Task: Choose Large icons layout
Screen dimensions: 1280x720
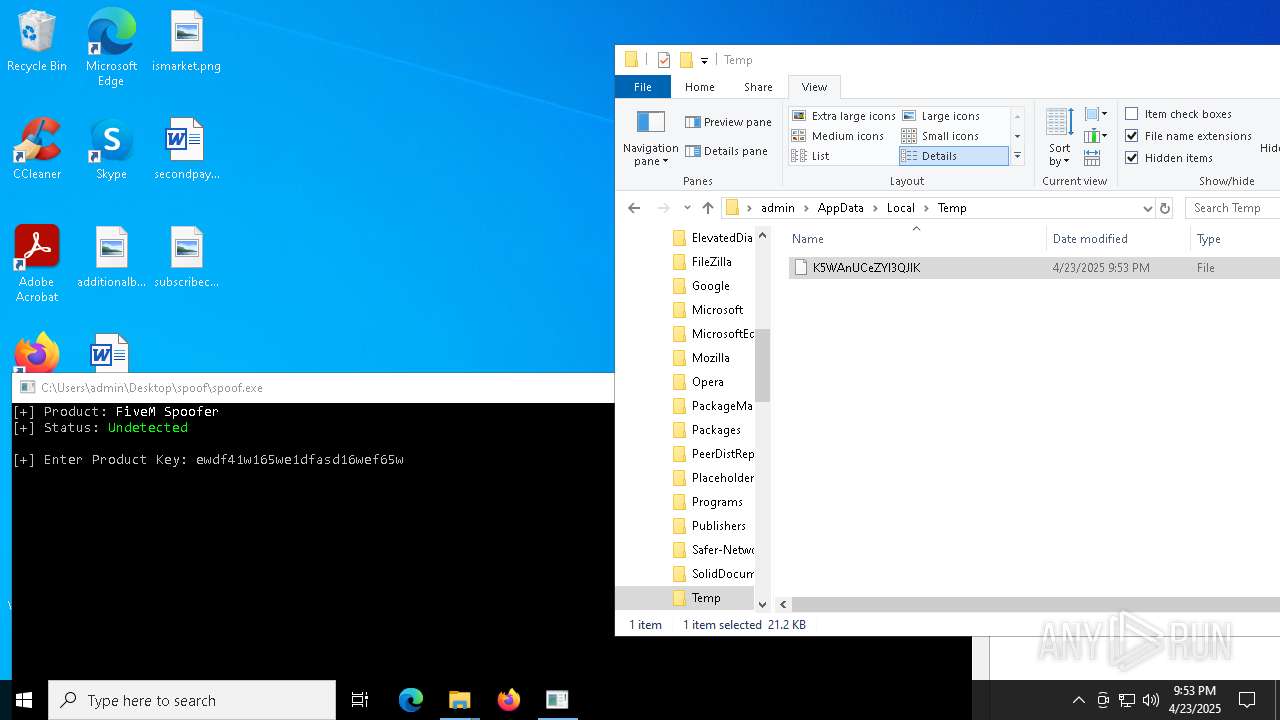Action: click(x=941, y=116)
